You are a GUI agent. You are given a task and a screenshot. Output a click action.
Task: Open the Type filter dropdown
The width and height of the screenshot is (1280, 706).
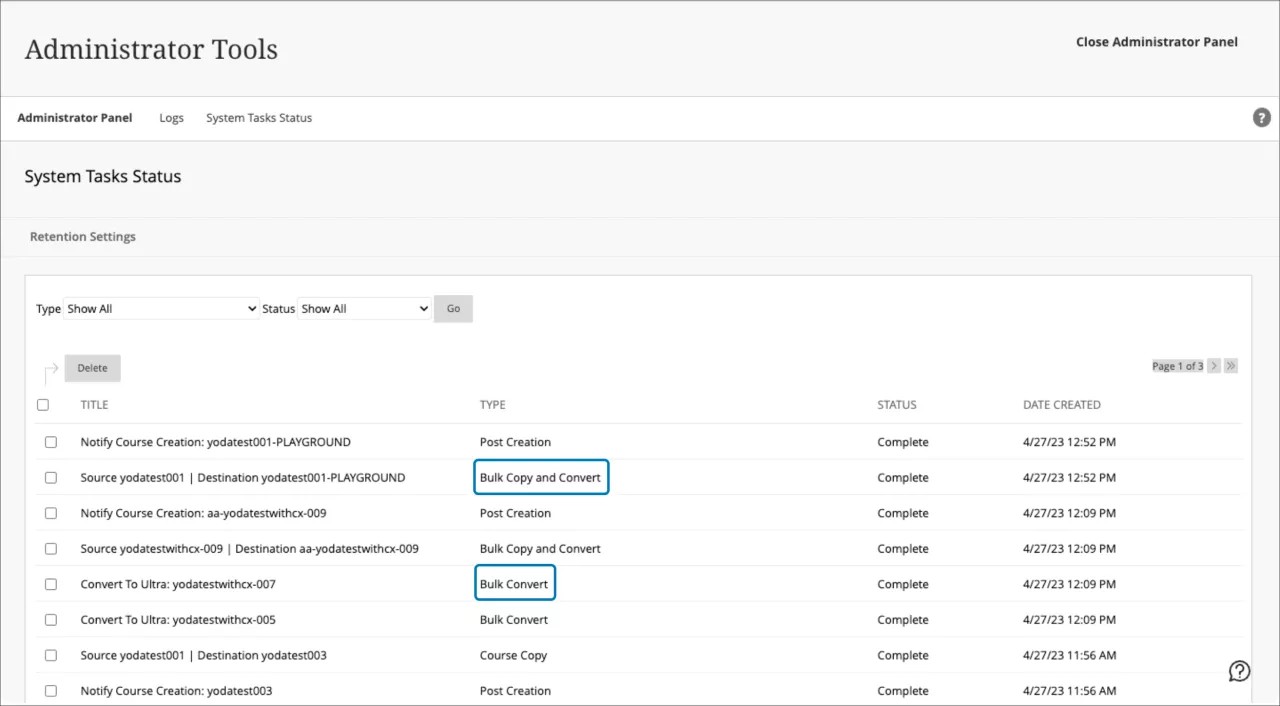tap(160, 308)
